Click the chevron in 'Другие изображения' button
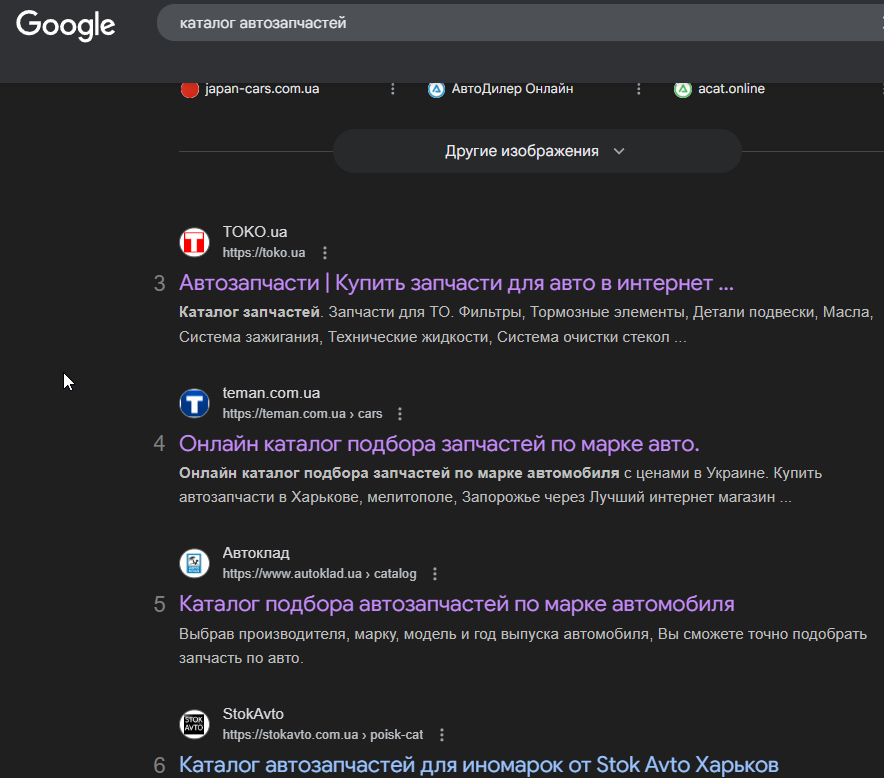 point(619,151)
